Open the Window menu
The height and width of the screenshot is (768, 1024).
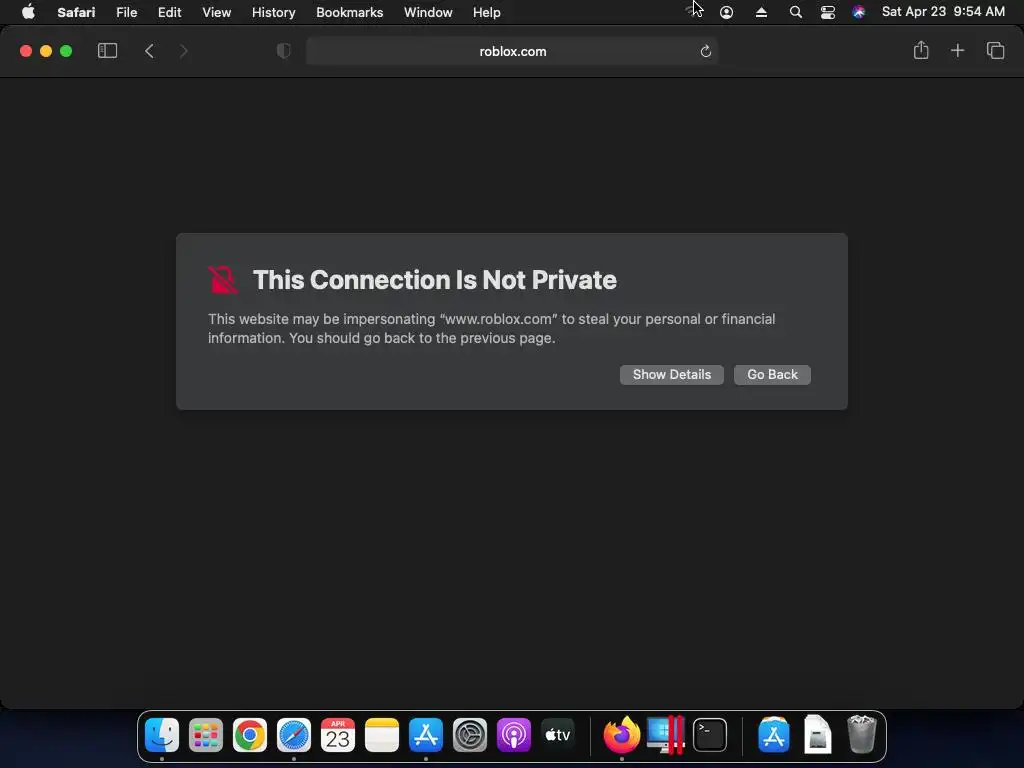(x=428, y=12)
